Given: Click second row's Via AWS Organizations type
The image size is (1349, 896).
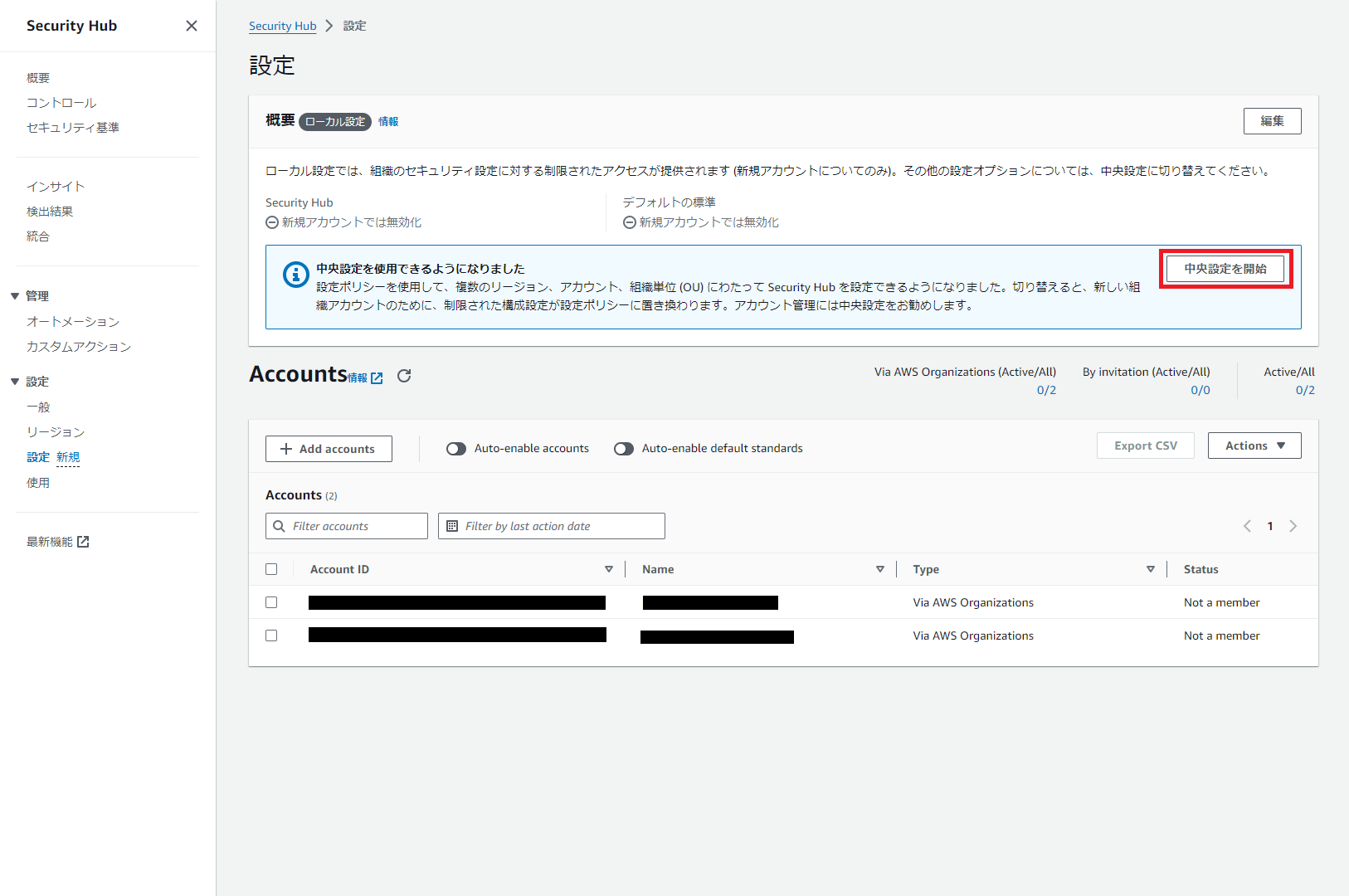Looking at the screenshot, I should [973, 635].
